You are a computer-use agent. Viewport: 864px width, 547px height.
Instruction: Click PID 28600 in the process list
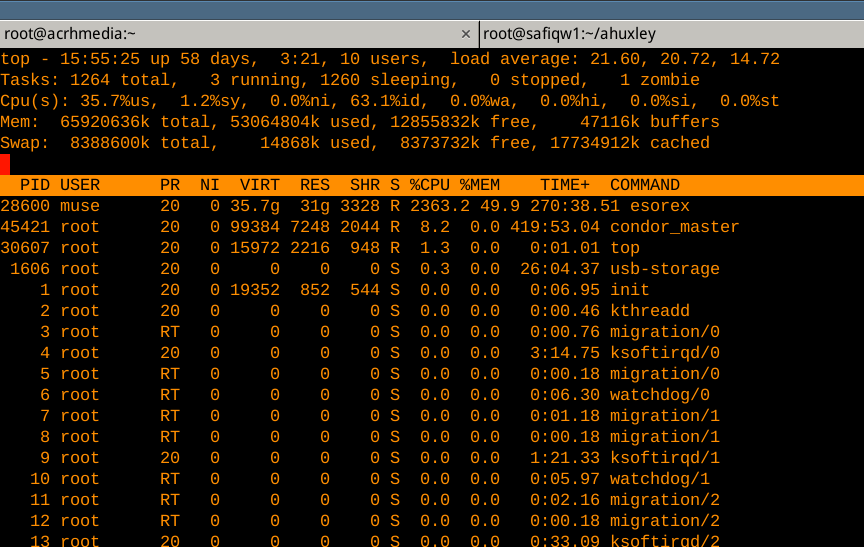click(x=25, y=206)
